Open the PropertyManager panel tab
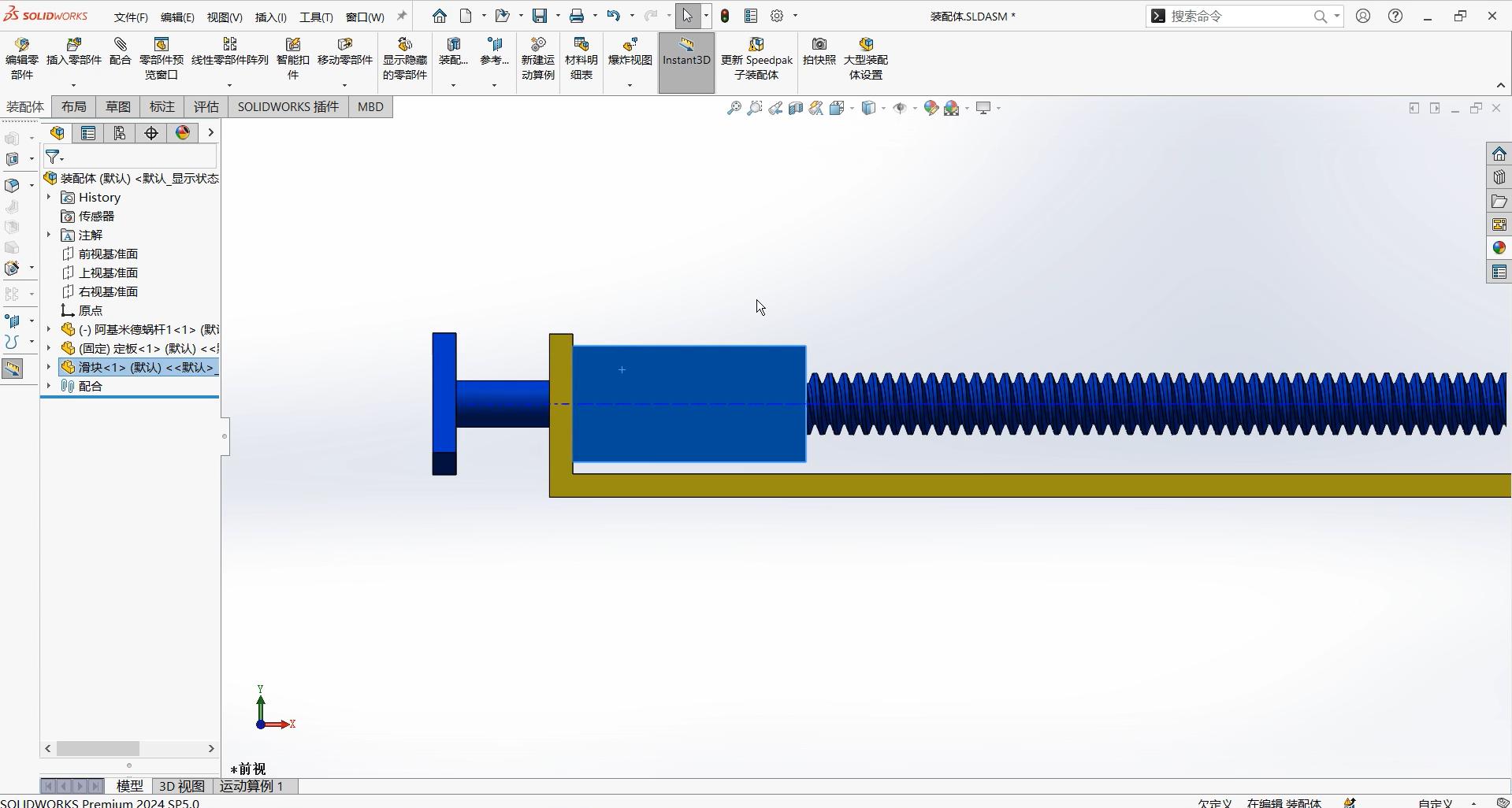The height and width of the screenshot is (808, 1512). [88, 133]
